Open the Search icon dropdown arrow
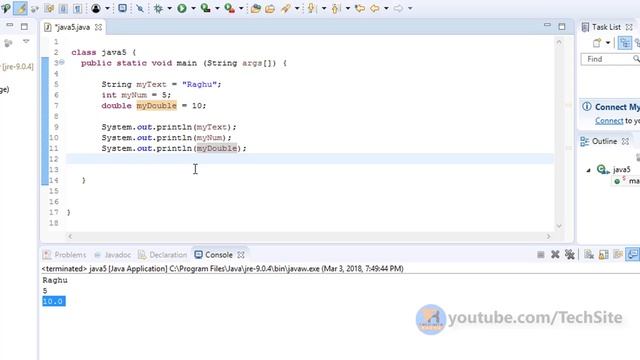Viewport: 640px width, 360px height. [297, 8]
